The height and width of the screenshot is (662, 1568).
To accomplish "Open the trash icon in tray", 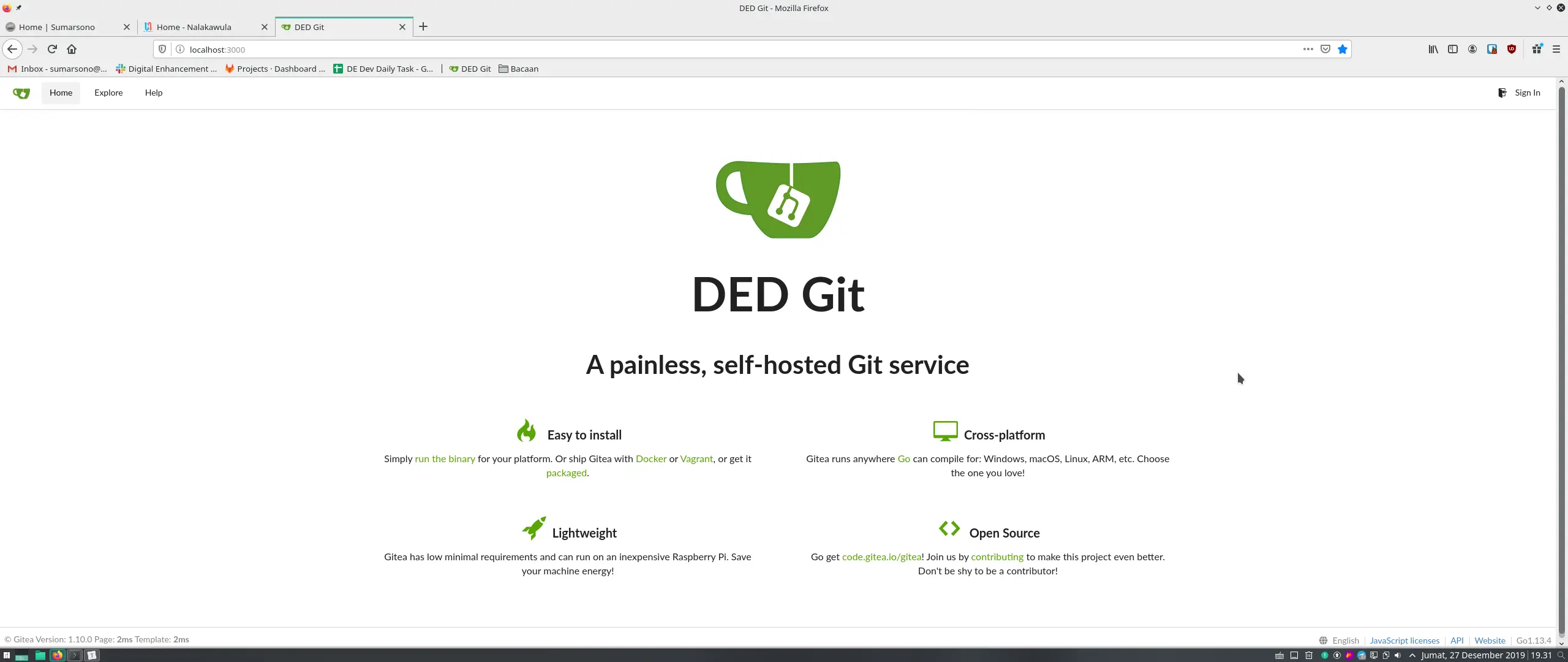I will [1309, 655].
